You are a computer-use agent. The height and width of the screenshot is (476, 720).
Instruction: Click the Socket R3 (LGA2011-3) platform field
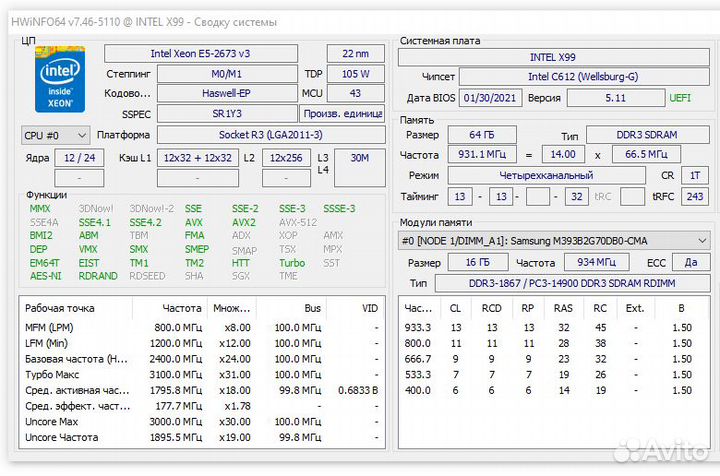270,135
